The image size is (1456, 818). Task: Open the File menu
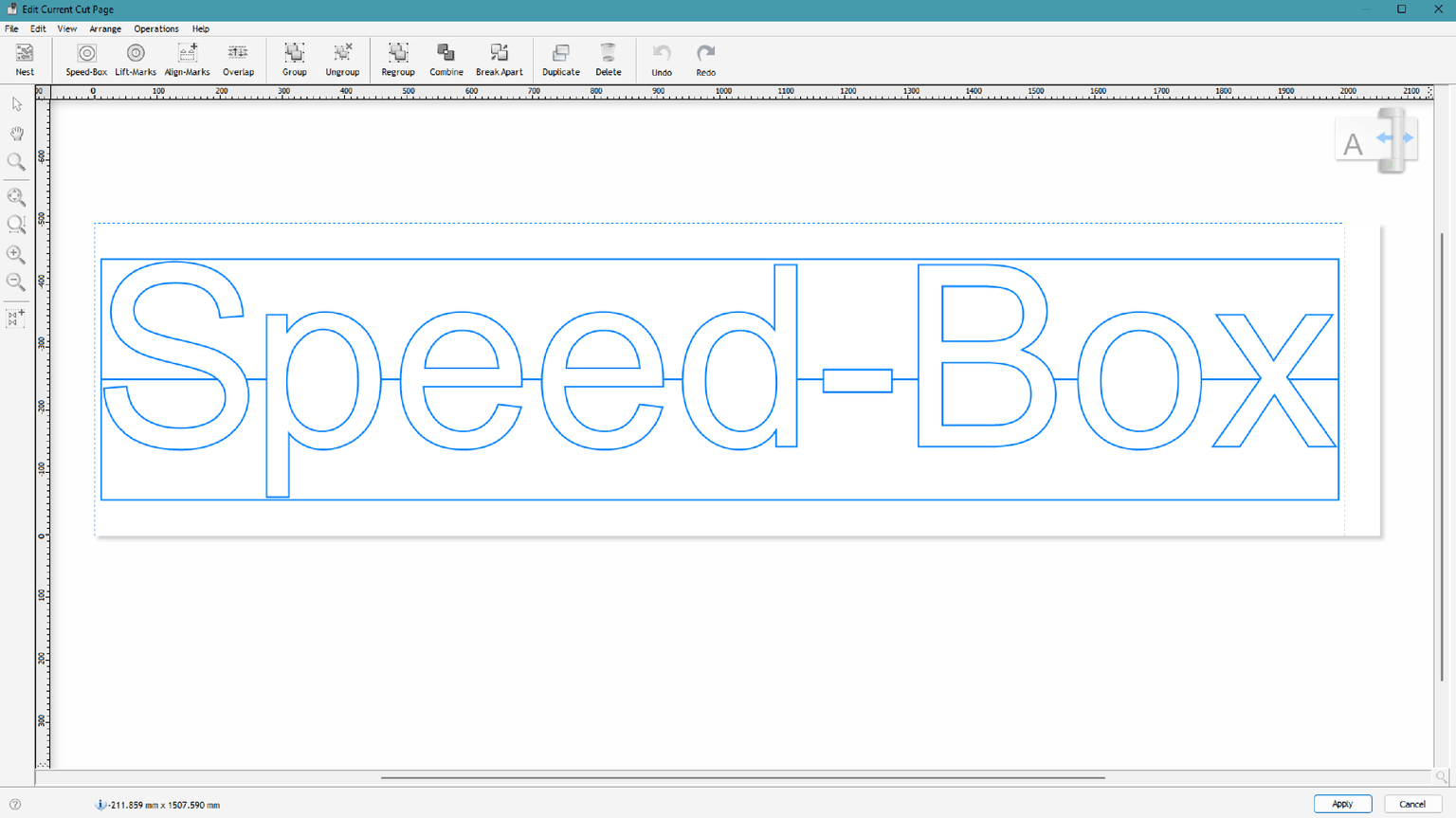(x=11, y=28)
